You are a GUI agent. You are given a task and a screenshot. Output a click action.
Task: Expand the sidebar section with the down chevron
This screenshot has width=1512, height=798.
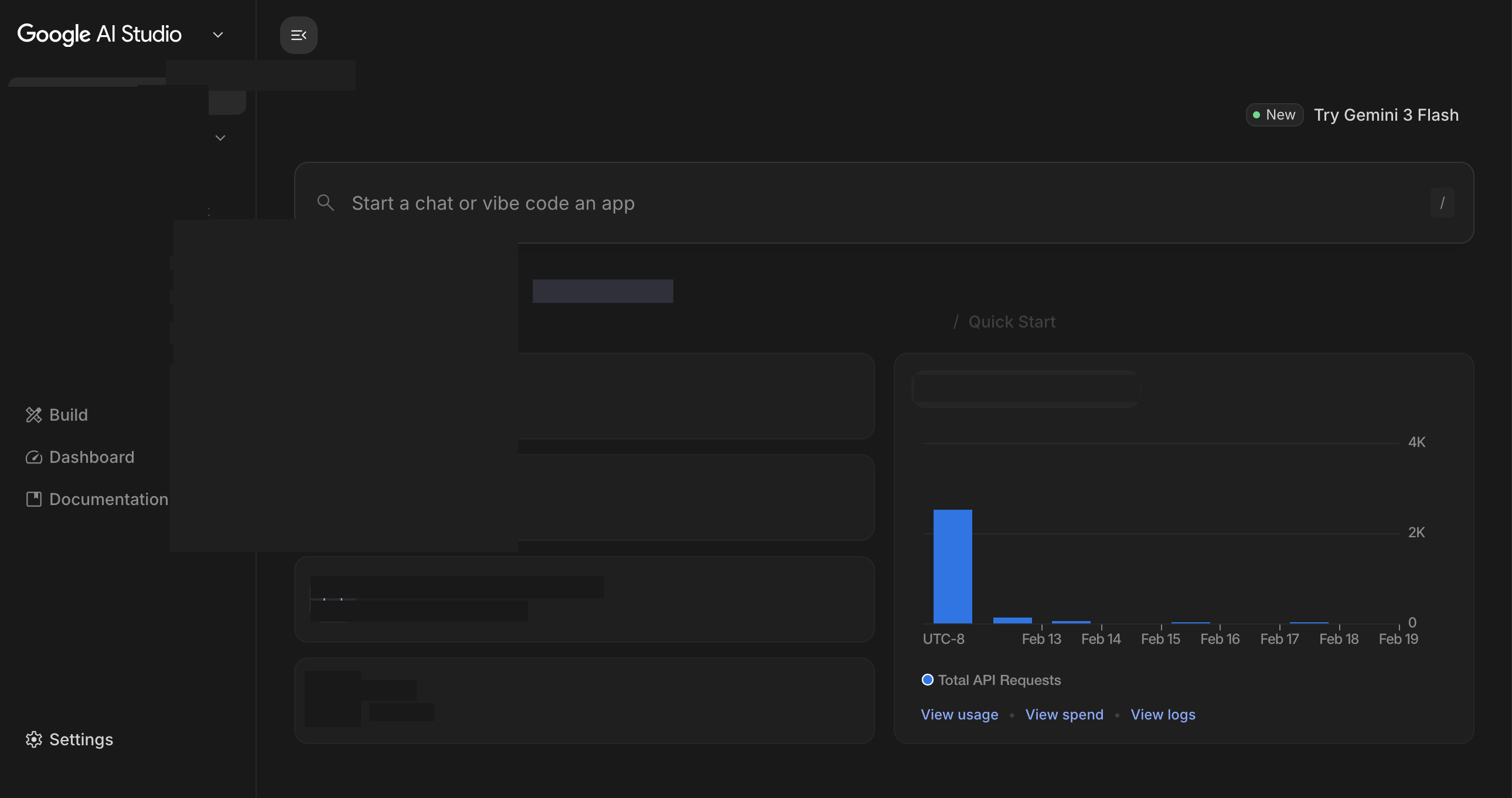point(220,137)
